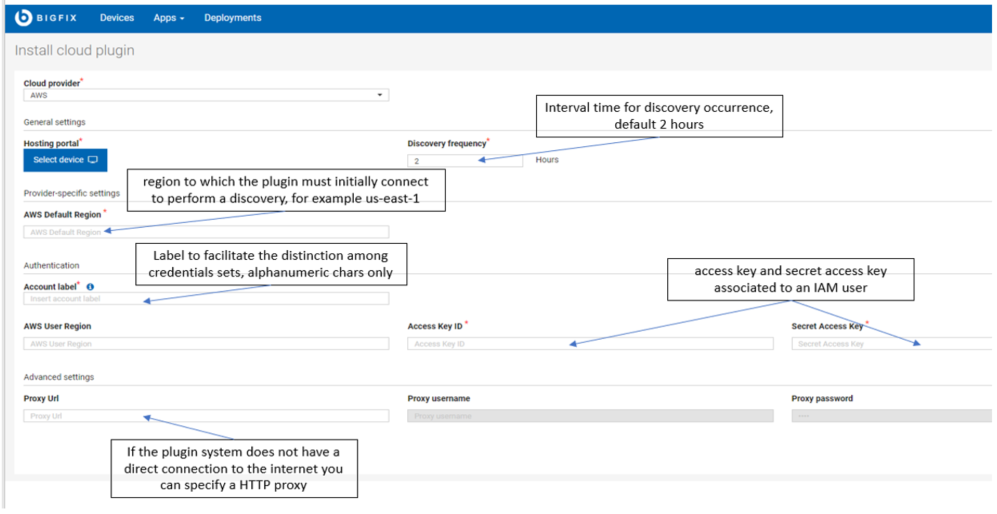The width and height of the screenshot is (997, 514).
Task: Click the BIGFIX brand text link
Action: (x=57, y=18)
